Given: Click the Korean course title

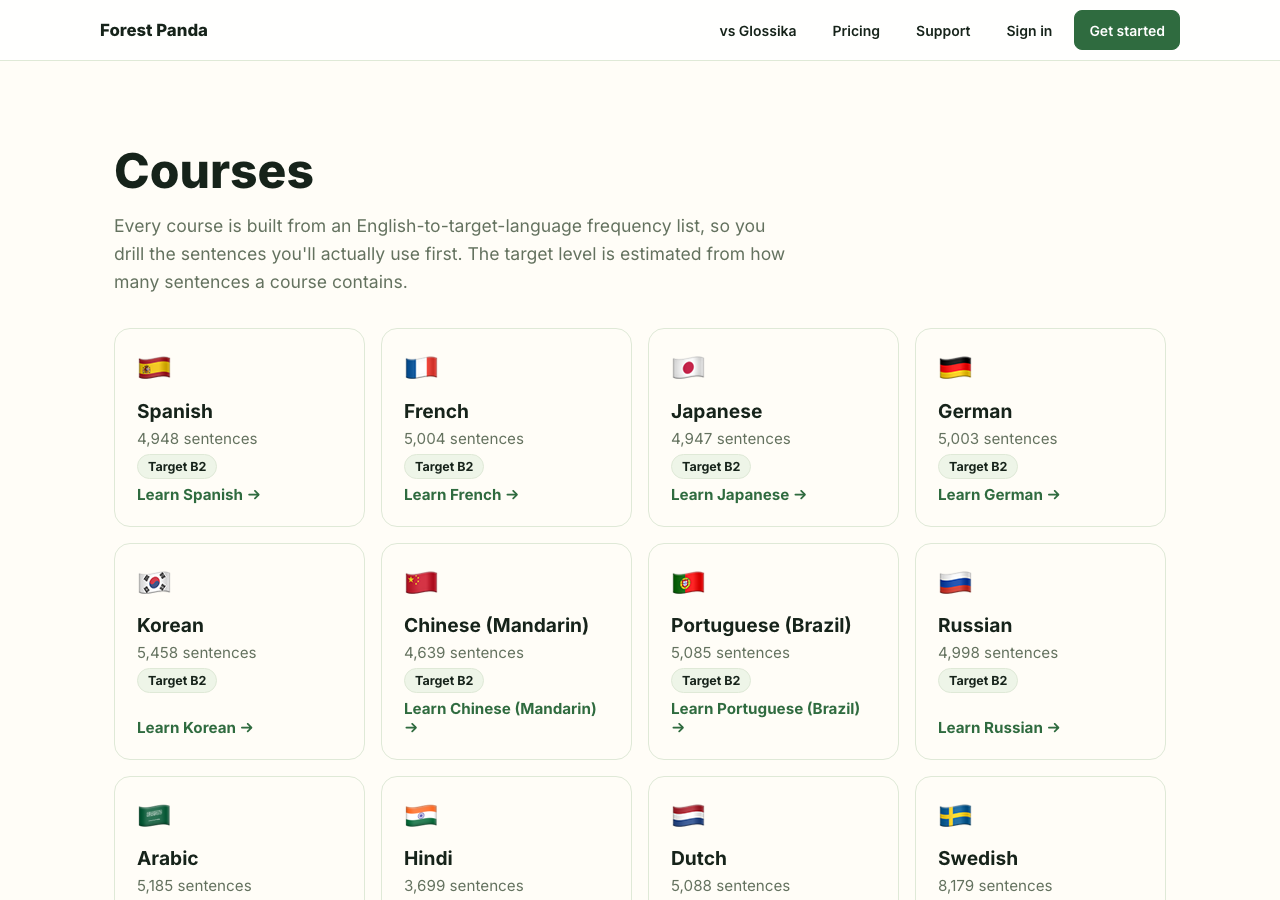Looking at the screenshot, I should 170,625.
